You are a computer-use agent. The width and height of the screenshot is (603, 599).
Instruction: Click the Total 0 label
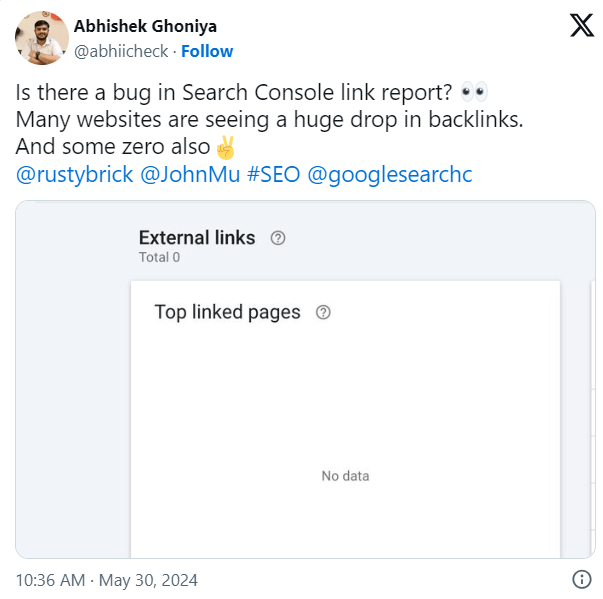(x=159, y=257)
